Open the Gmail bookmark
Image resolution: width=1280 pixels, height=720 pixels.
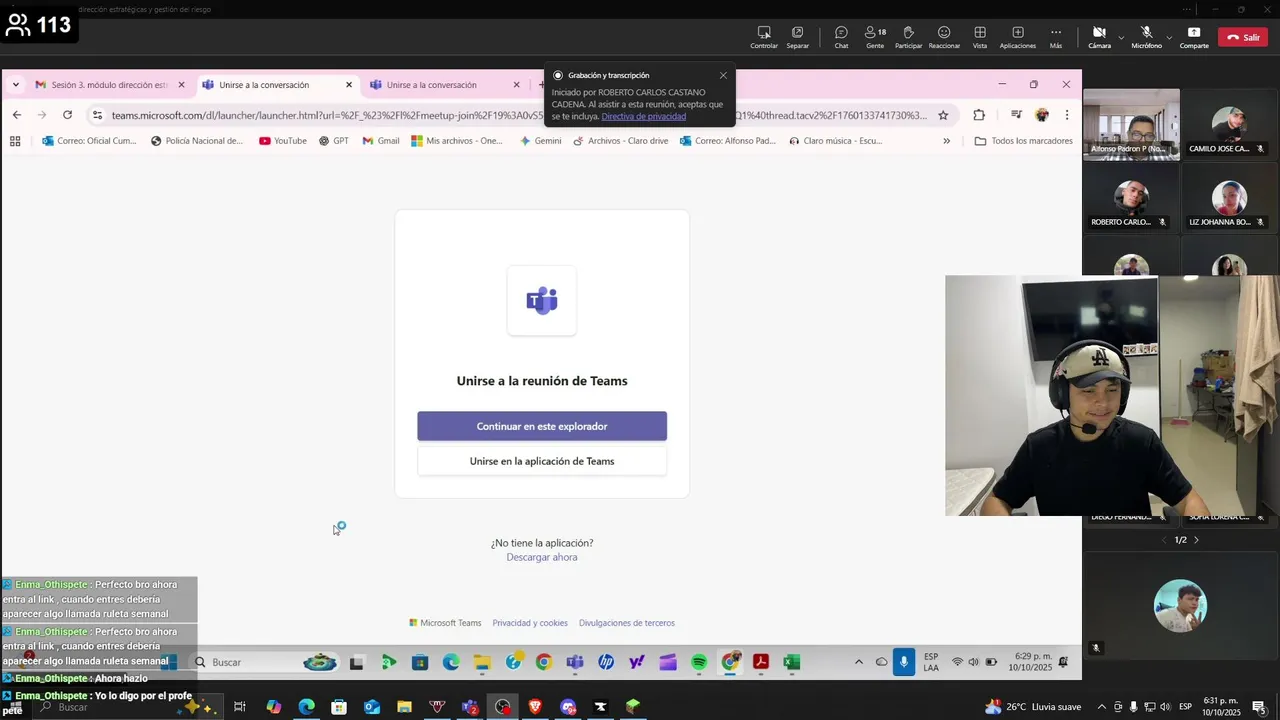point(381,141)
